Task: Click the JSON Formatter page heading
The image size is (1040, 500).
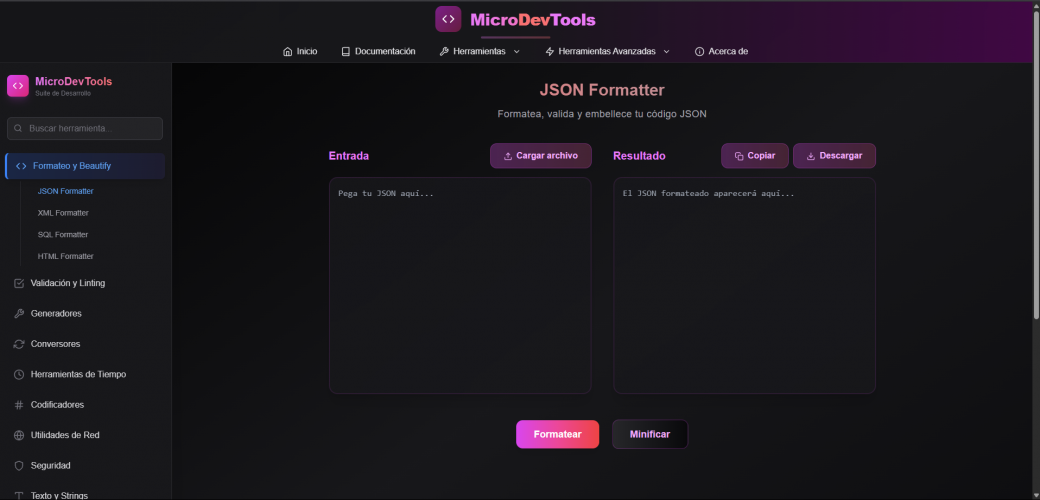Action: click(x=602, y=90)
